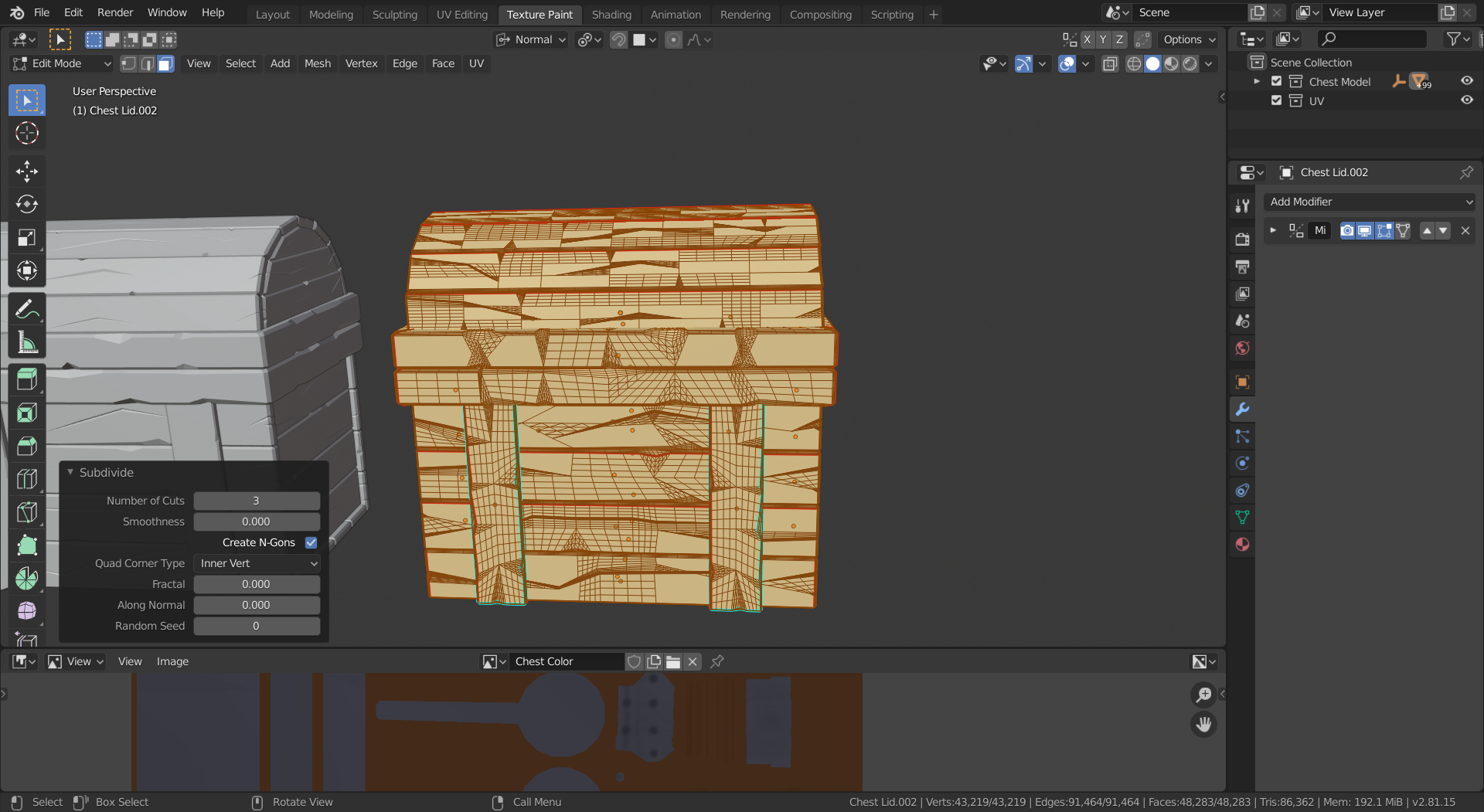Select the Move tool in toolbar
Viewport: 1484px width, 812px height.
point(27,171)
